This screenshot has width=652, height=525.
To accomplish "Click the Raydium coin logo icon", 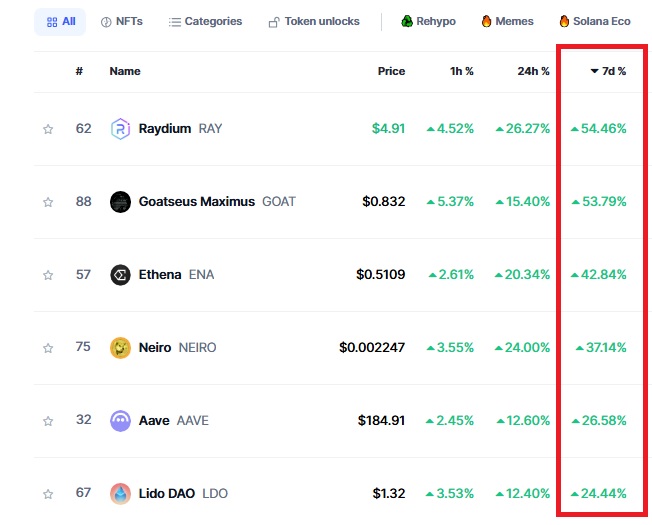I will (120, 128).
